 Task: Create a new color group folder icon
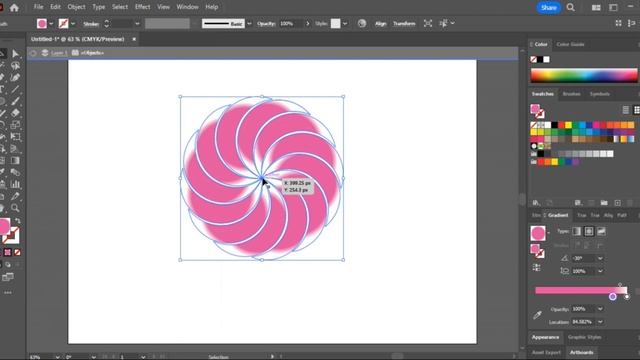[x=604, y=203]
